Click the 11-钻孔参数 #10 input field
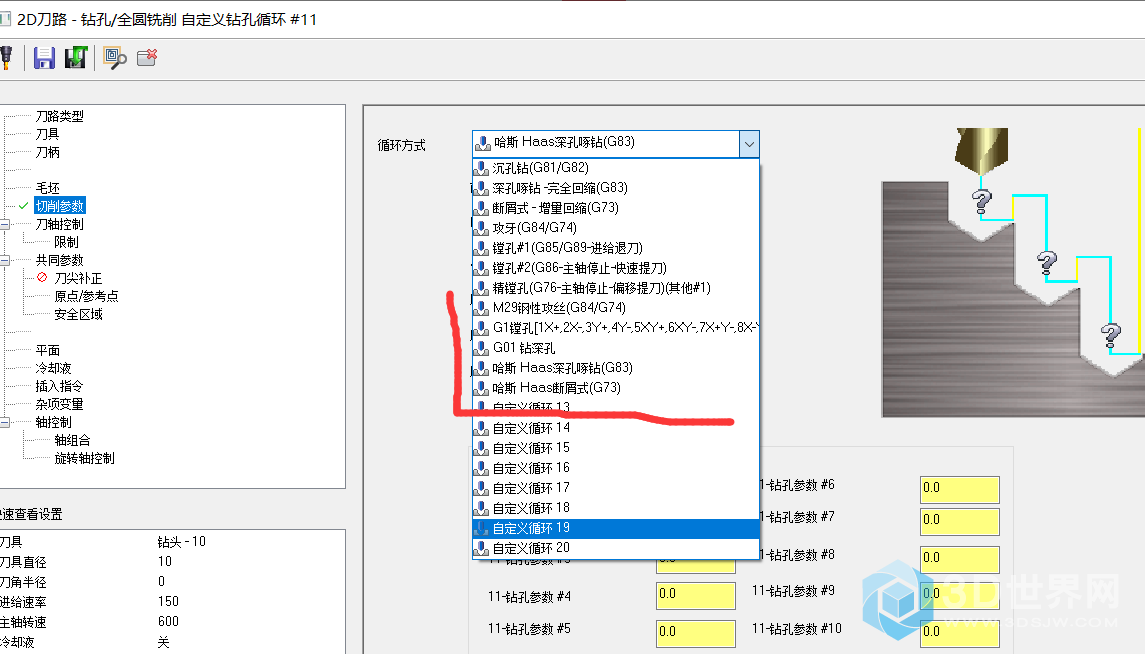This screenshot has width=1145, height=654. (960, 633)
